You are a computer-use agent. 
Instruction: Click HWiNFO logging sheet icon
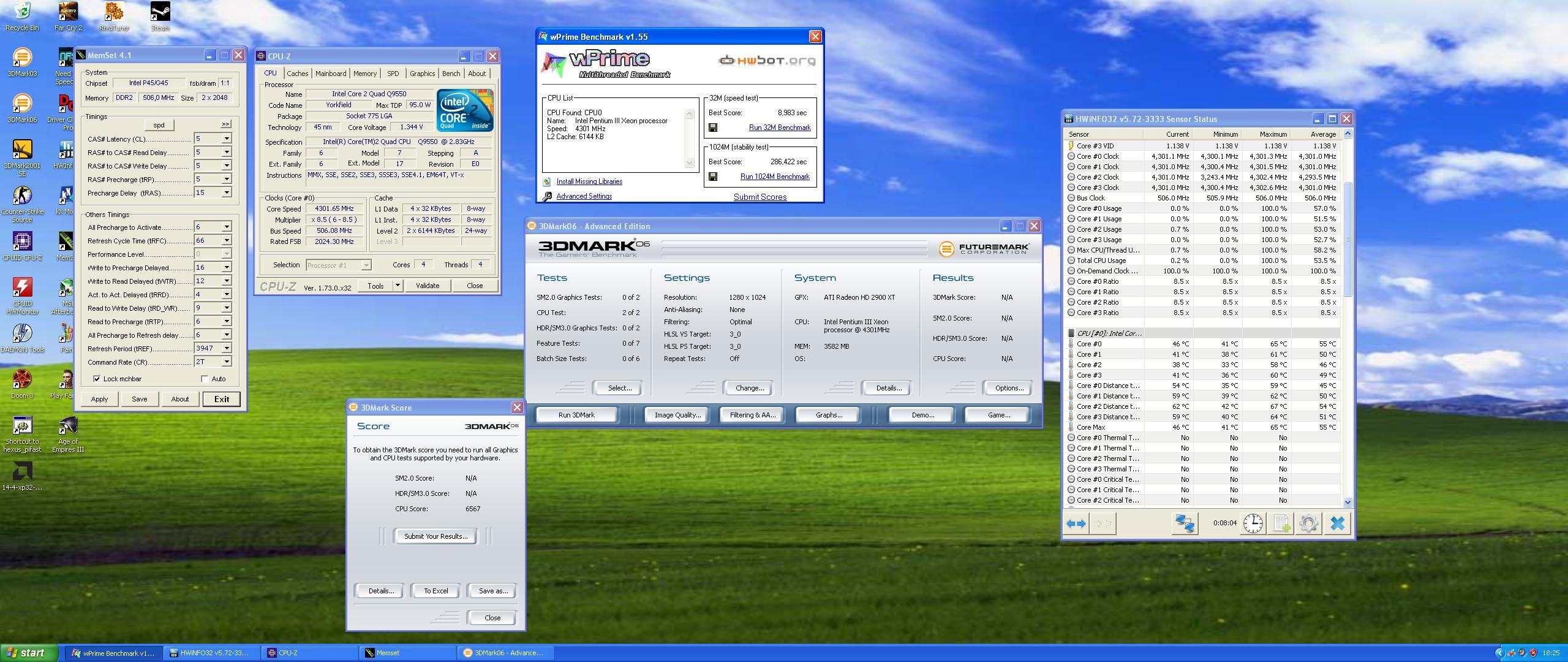tap(1281, 523)
